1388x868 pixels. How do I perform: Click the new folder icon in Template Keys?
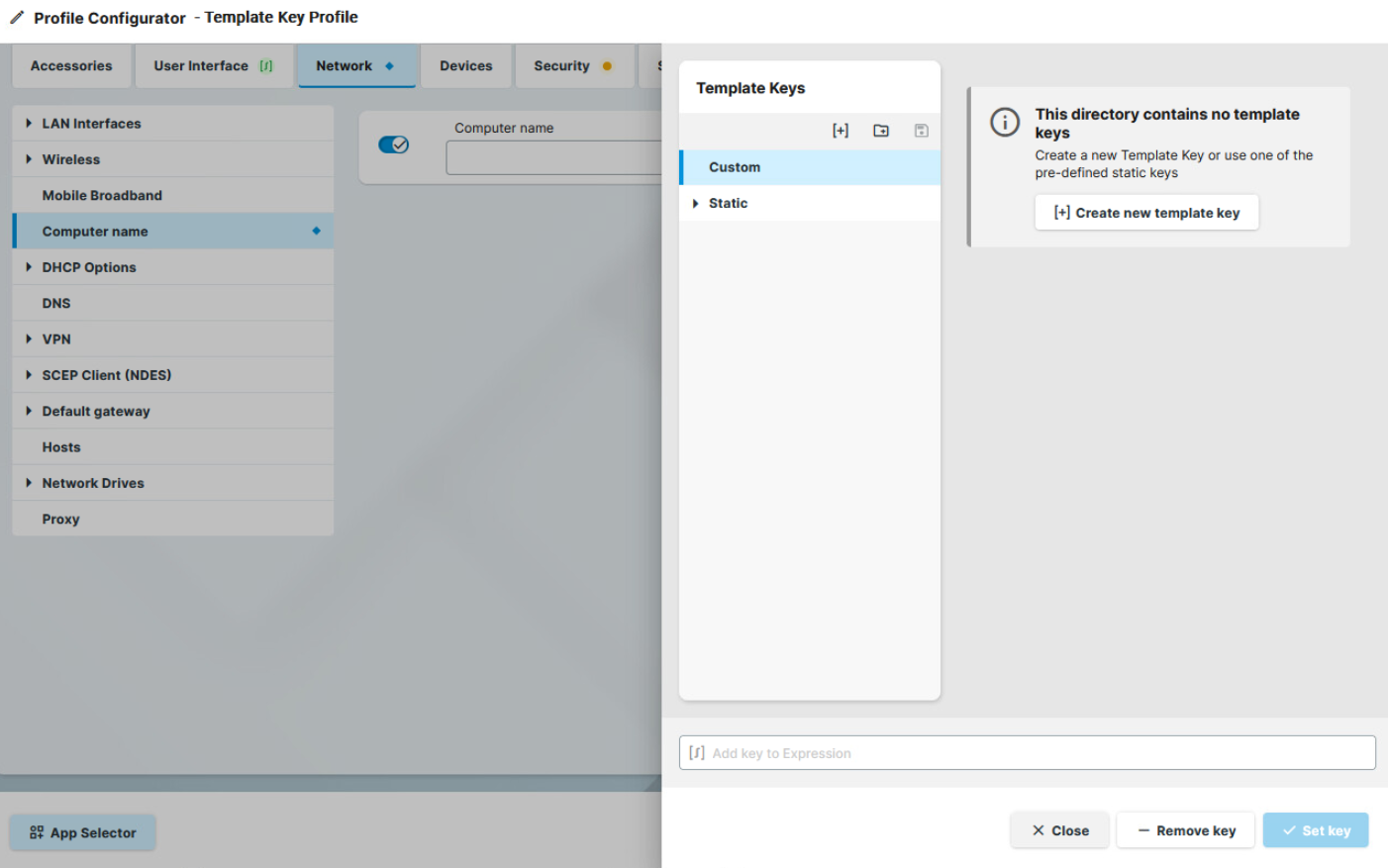click(880, 131)
